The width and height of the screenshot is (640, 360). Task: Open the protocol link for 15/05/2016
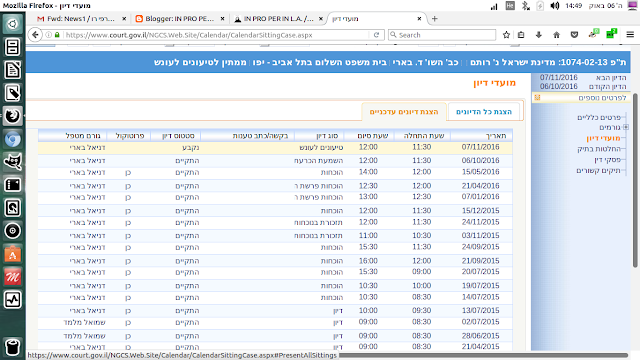point(128,173)
